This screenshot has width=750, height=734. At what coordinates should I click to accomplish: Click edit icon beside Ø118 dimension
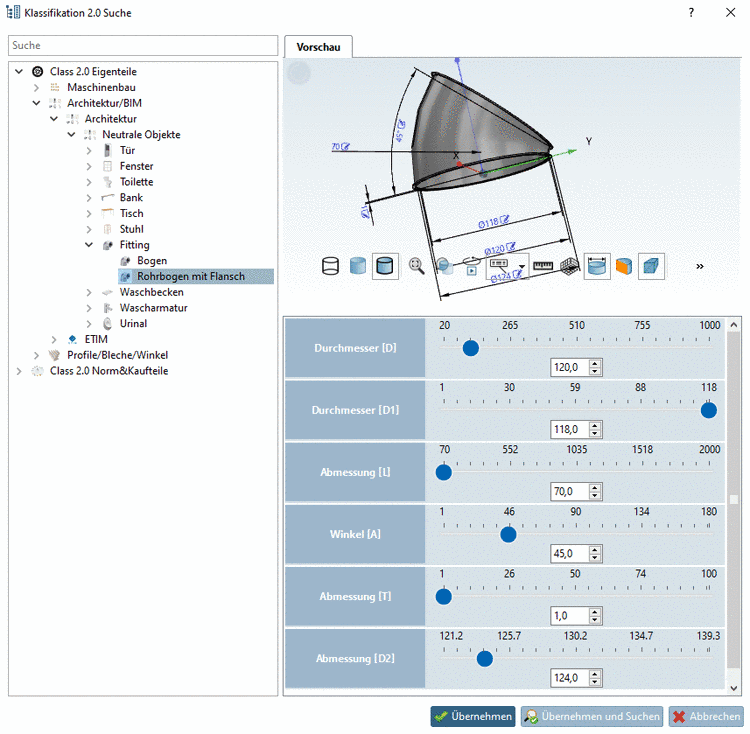tap(504, 219)
